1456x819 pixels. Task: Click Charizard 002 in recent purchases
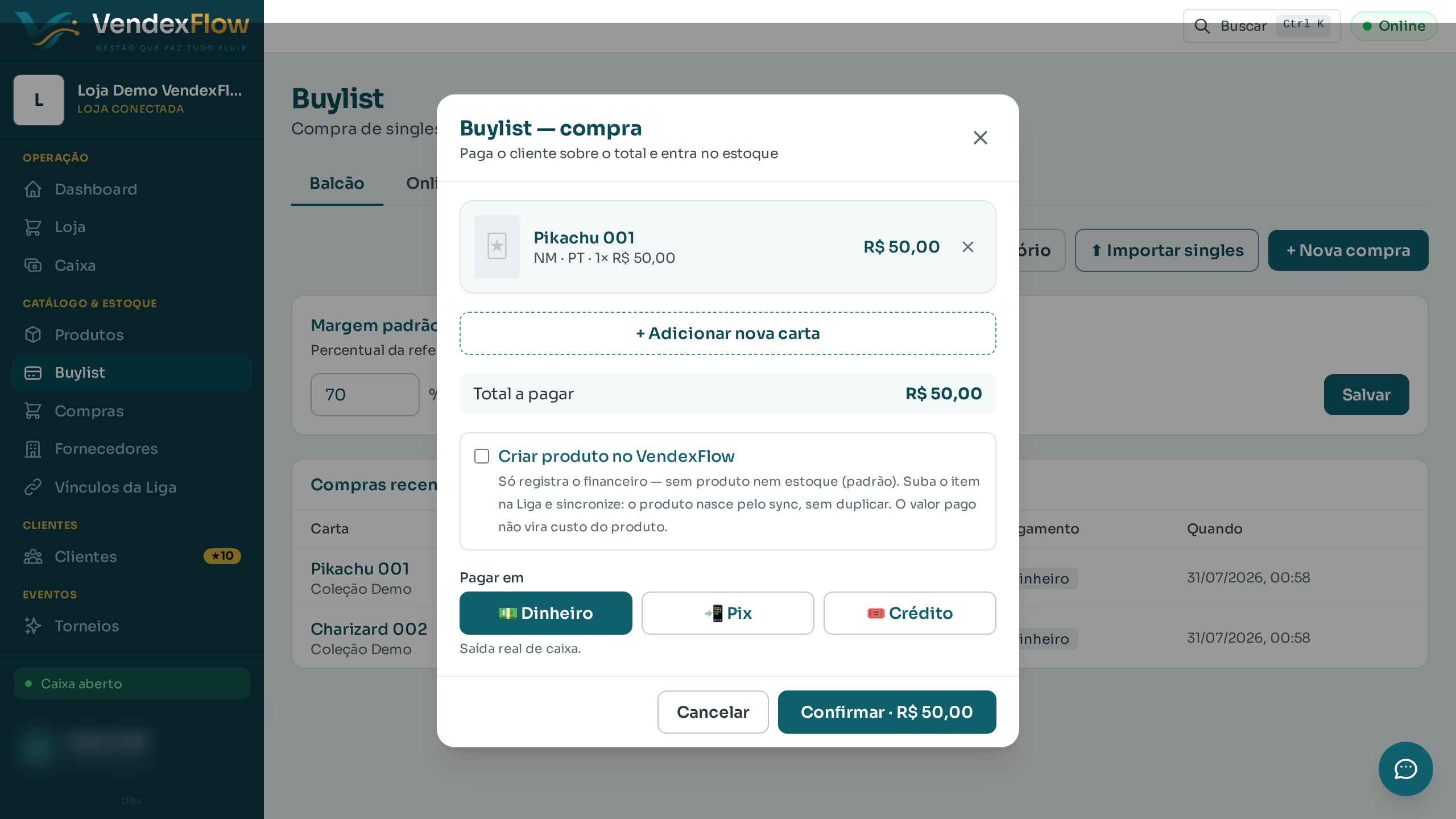click(369, 629)
